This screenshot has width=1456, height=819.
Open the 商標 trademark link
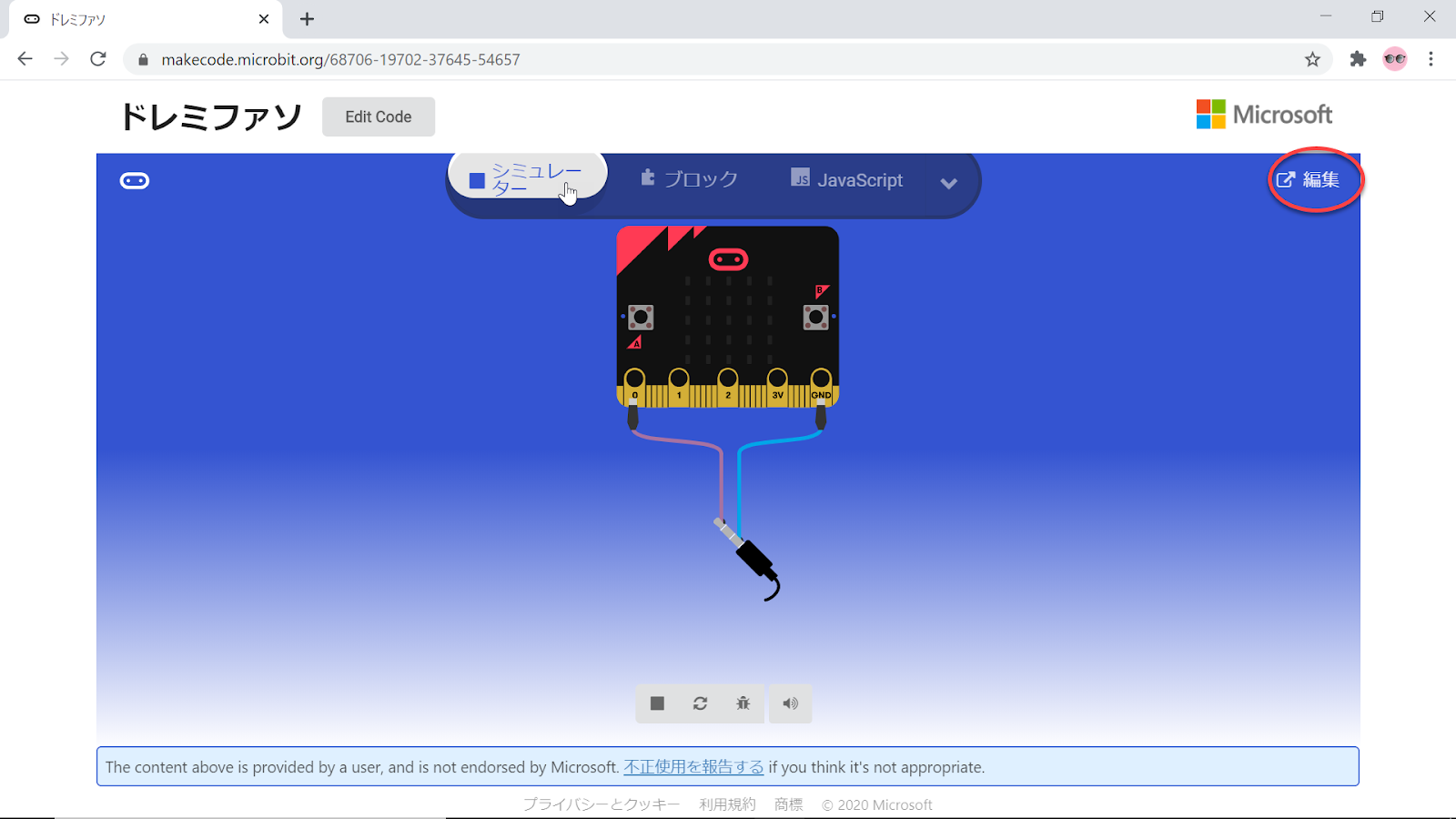click(788, 804)
